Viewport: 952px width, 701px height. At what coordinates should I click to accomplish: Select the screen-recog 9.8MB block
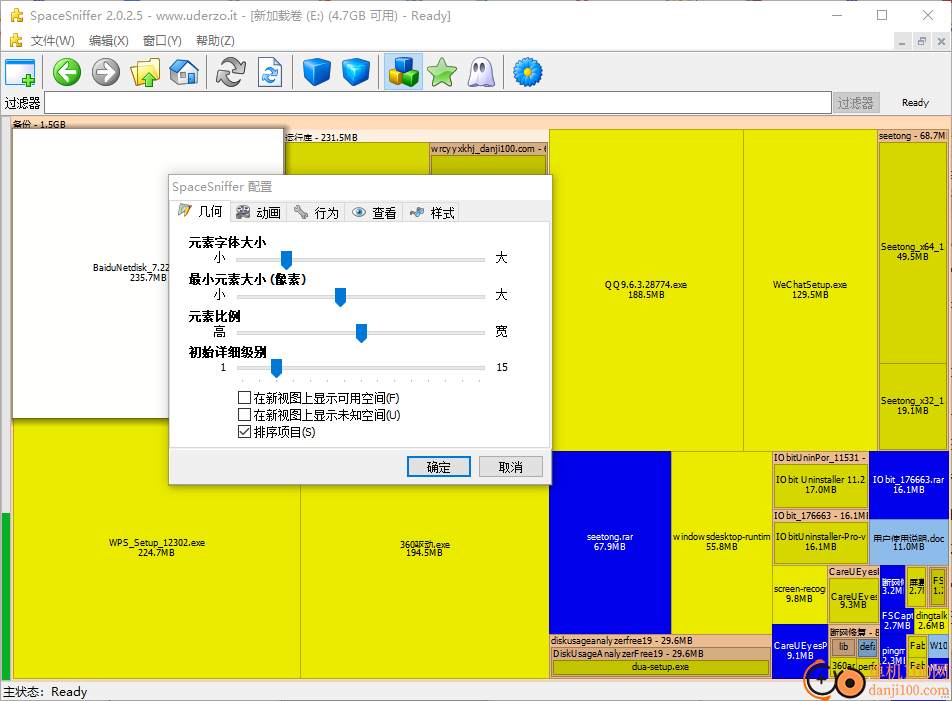point(800,594)
